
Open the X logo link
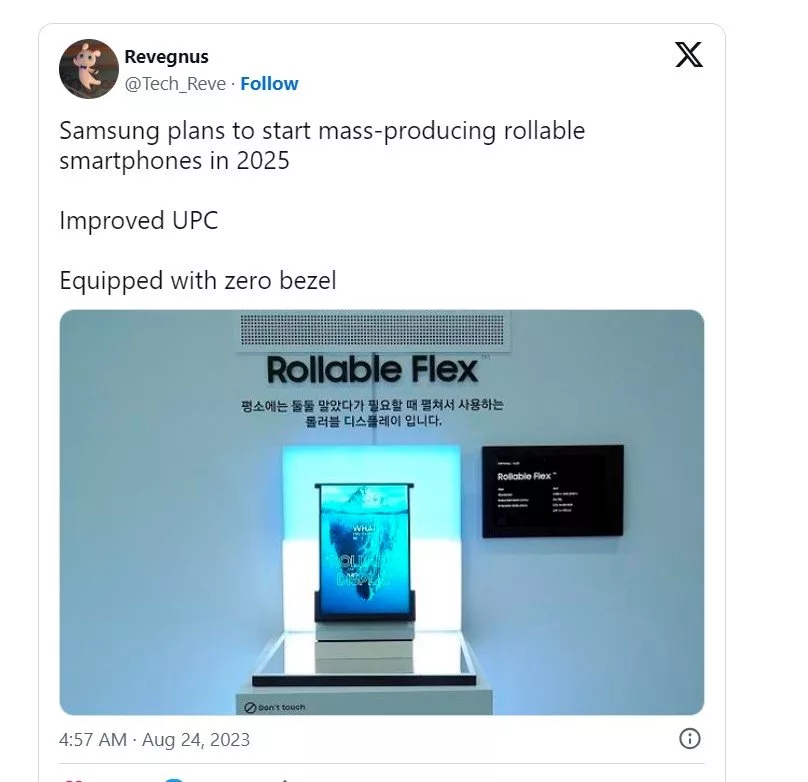pos(689,55)
